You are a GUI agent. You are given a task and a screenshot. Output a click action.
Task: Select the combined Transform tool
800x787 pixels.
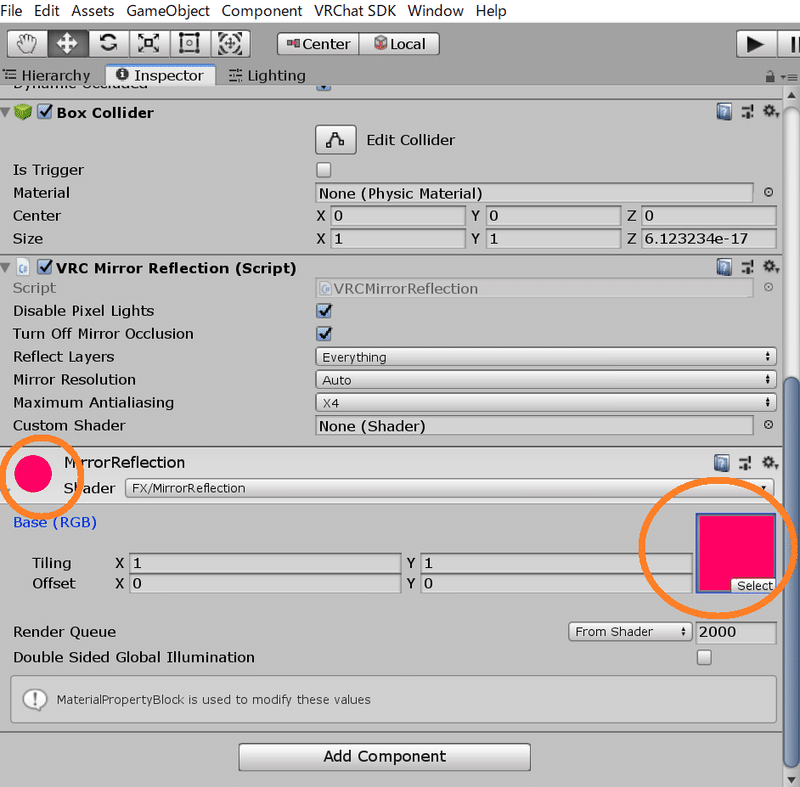(x=230, y=44)
